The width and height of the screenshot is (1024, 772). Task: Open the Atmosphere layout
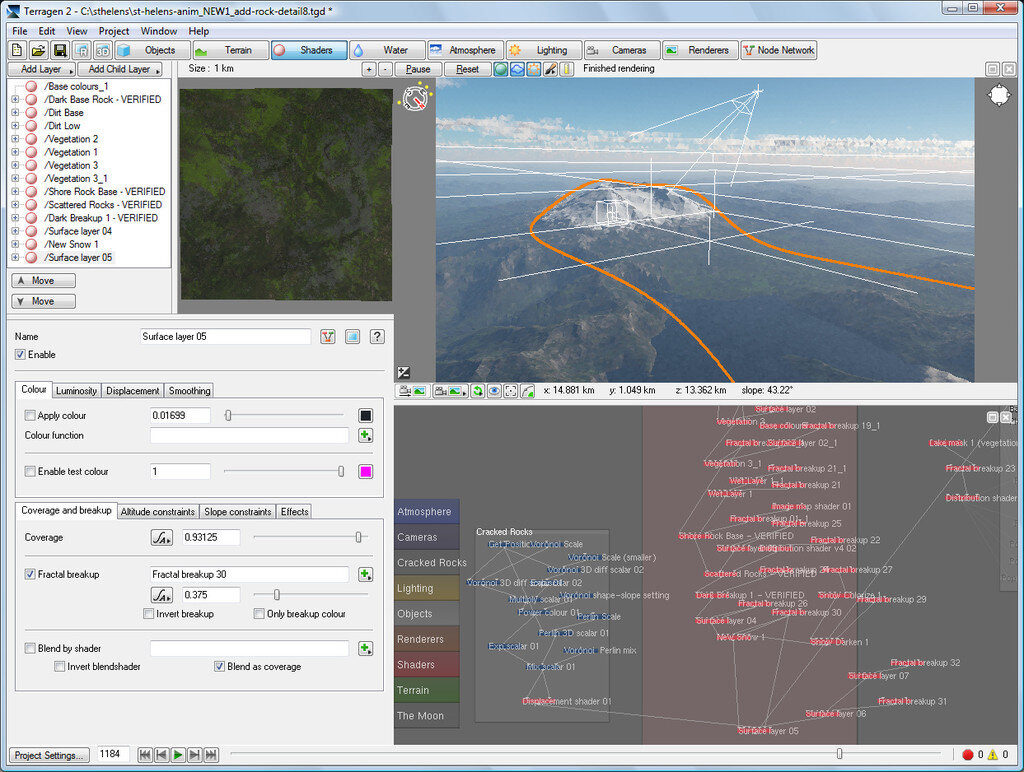click(x=466, y=49)
